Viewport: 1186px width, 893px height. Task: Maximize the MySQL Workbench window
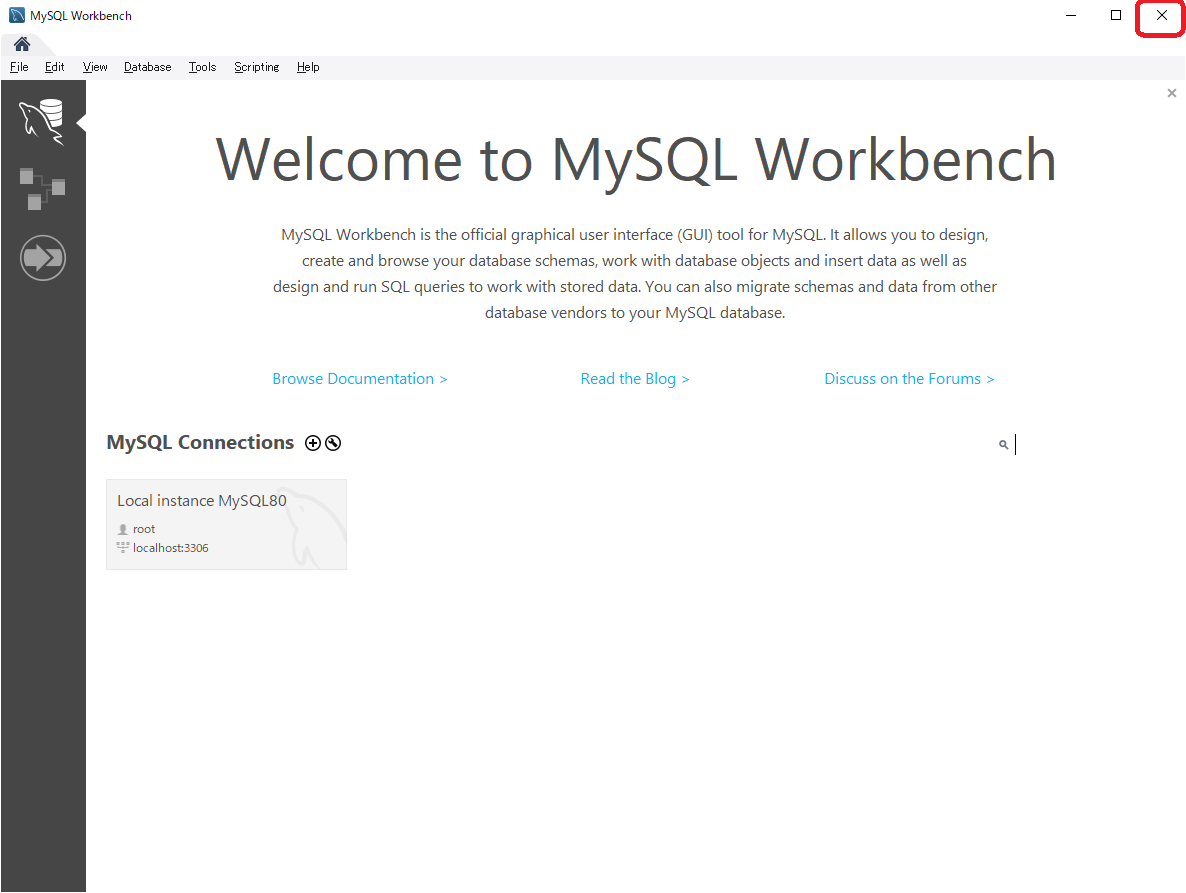(x=1116, y=15)
